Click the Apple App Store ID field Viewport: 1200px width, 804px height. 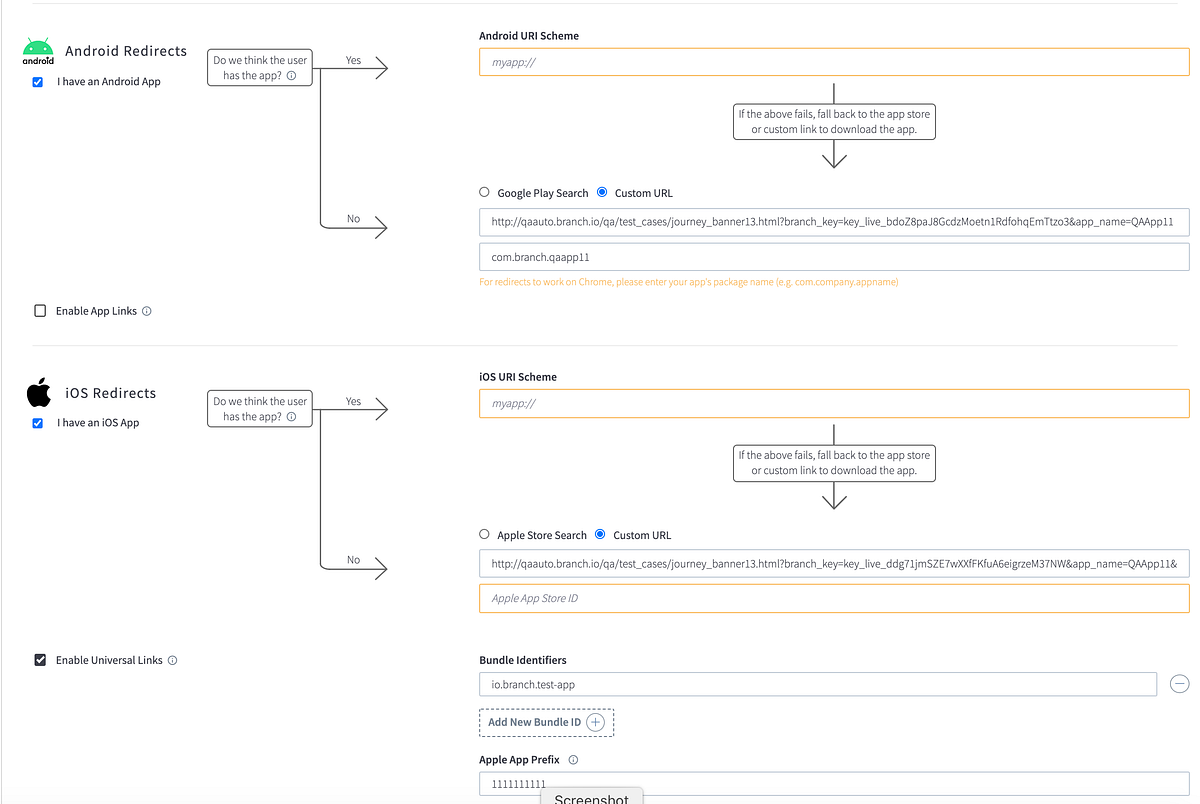[x=833, y=598]
